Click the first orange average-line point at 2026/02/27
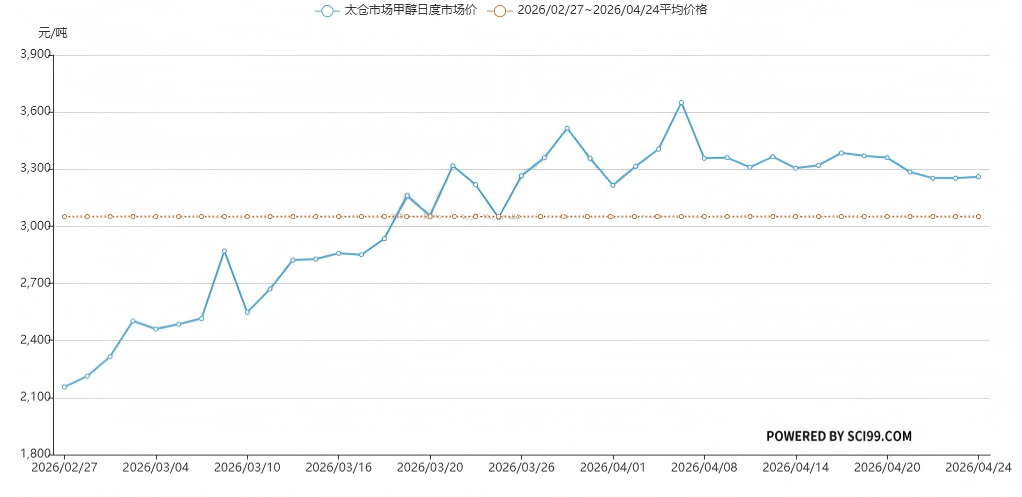 tap(64, 216)
